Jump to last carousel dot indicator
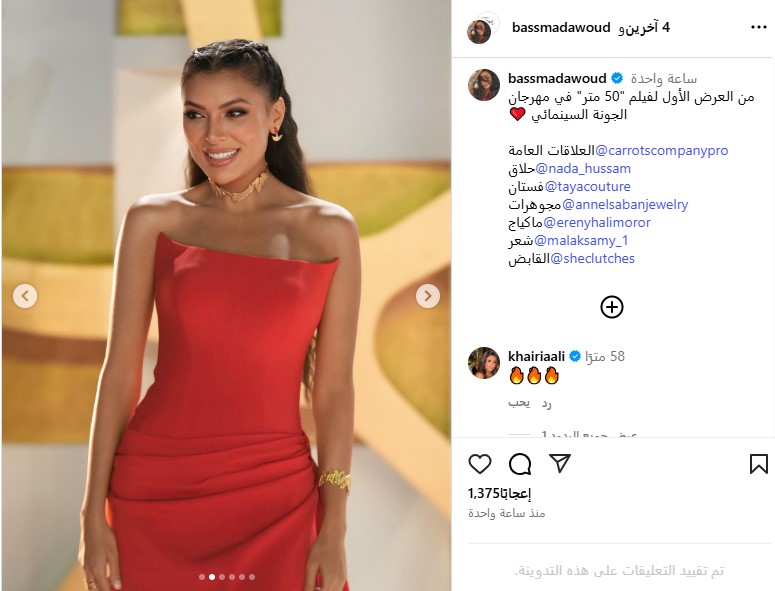Viewport: 775px width, 591px height. pos(252,577)
